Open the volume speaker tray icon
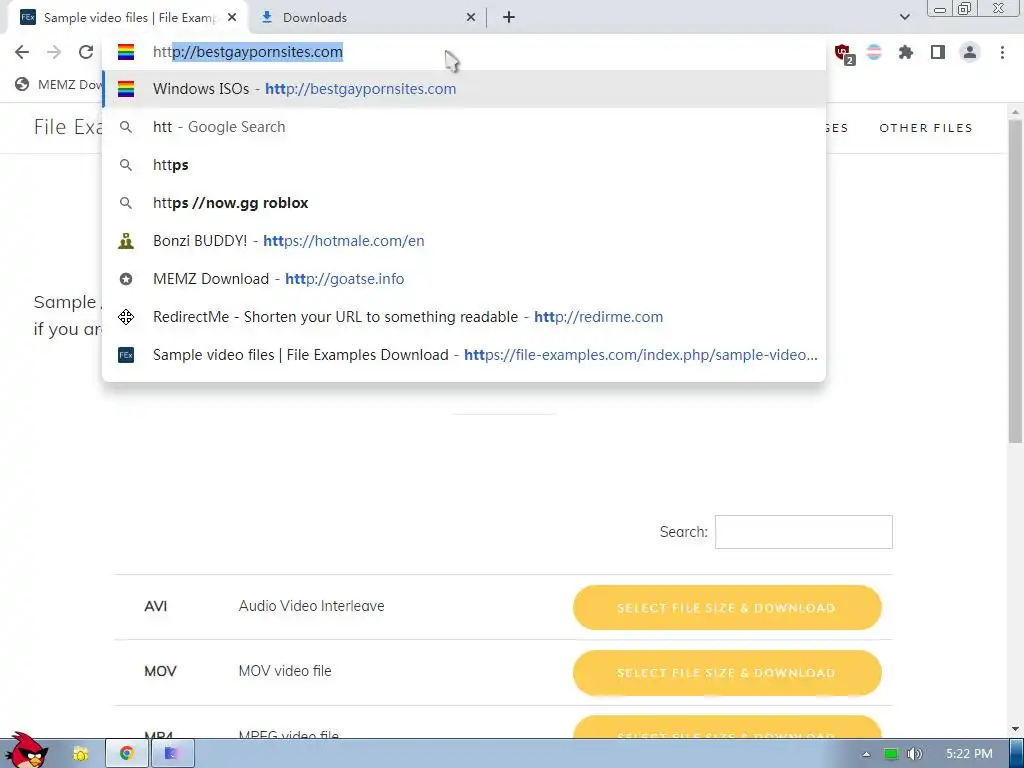This screenshot has height=768, width=1024. point(916,754)
